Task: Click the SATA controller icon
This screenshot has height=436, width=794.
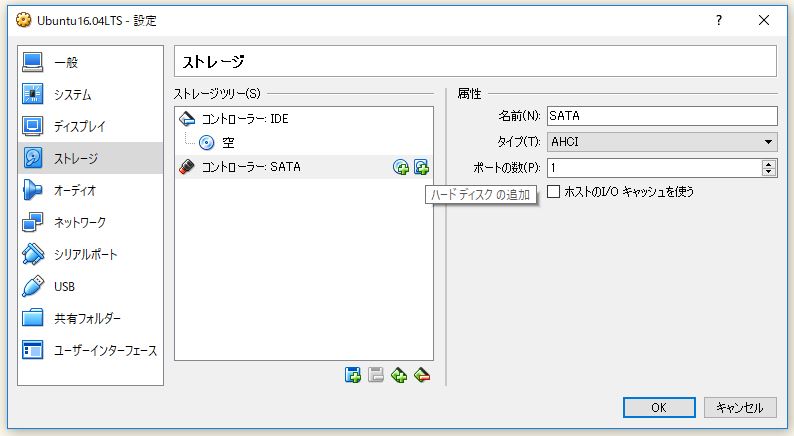Action: [x=187, y=167]
